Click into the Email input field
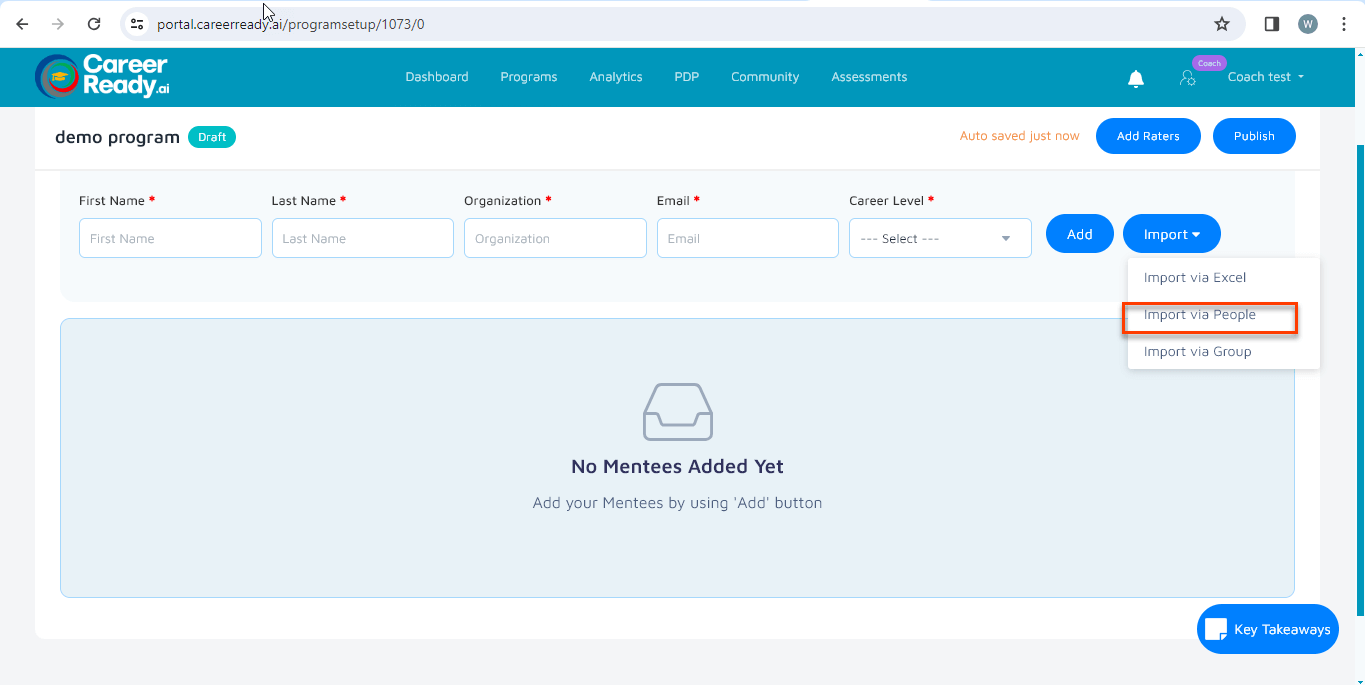Viewport: 1365px width, 685px height. pyautogui.click(x=747, y=239)
